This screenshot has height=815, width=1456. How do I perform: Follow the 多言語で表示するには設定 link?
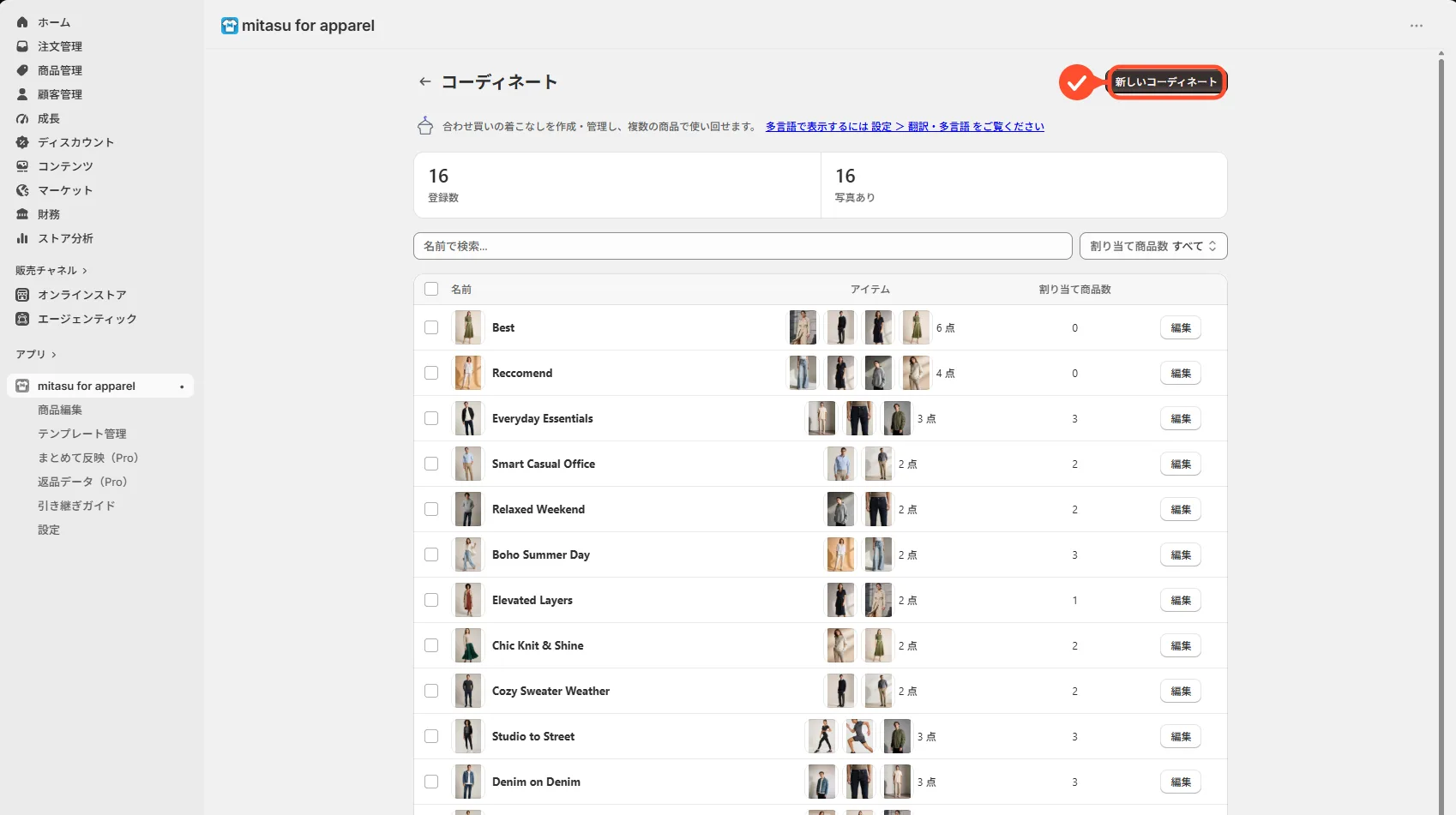(905, 126)
